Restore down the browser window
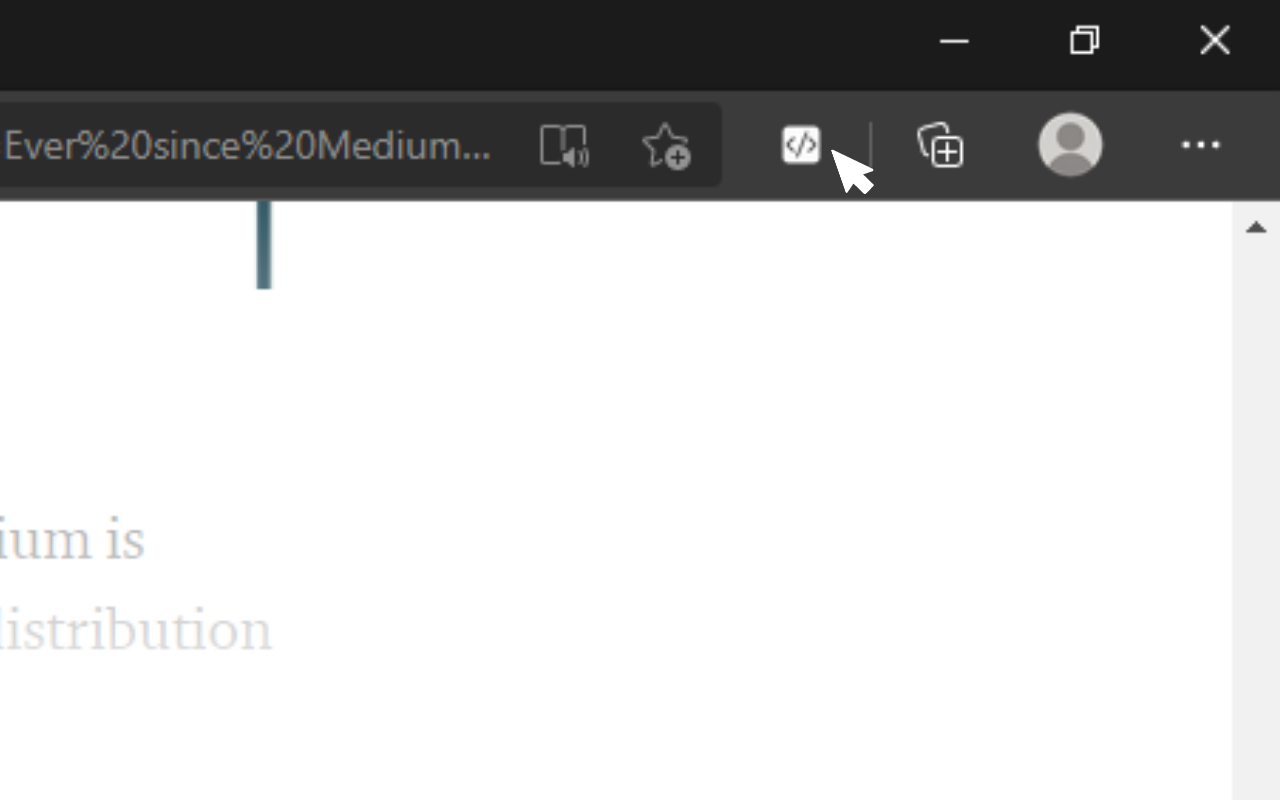 coord(1084,40)
